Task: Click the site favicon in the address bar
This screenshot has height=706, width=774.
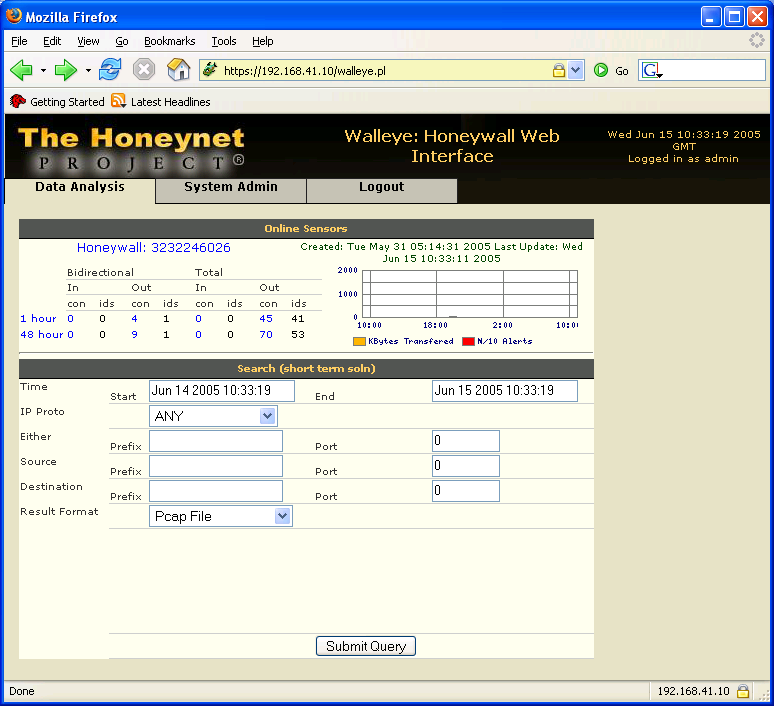Action: tap(210, 70)
